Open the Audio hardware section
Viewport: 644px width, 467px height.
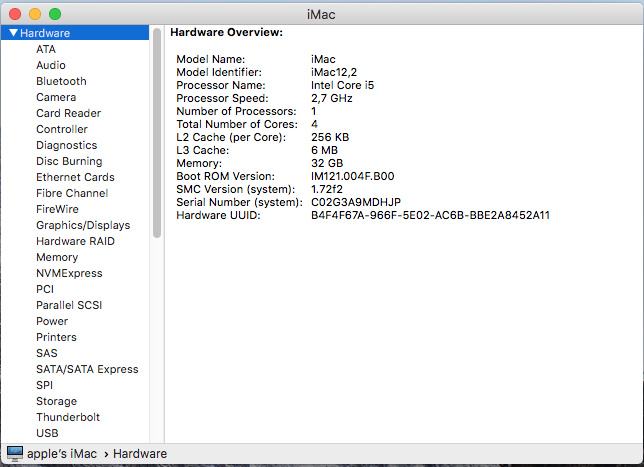[x=51, y=65]
